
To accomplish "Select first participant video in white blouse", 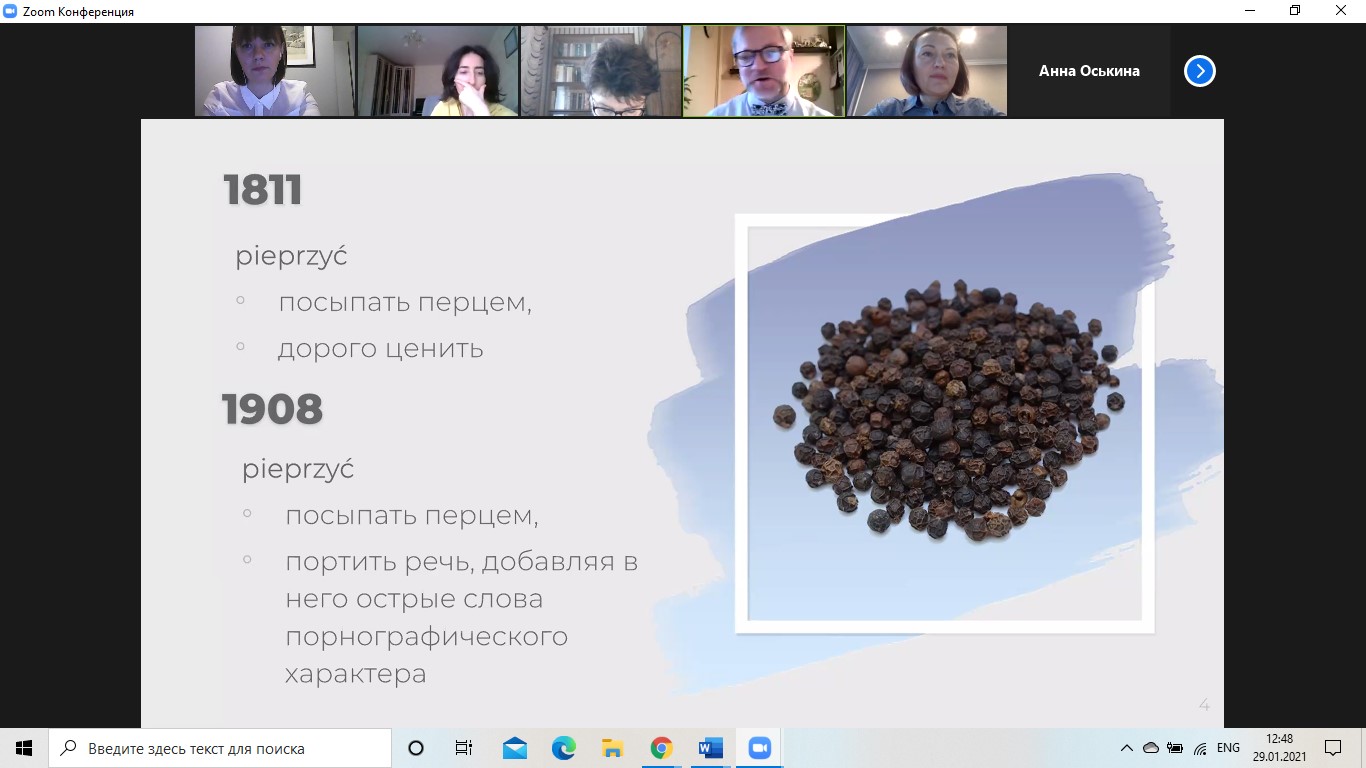I will coord(275,71).
